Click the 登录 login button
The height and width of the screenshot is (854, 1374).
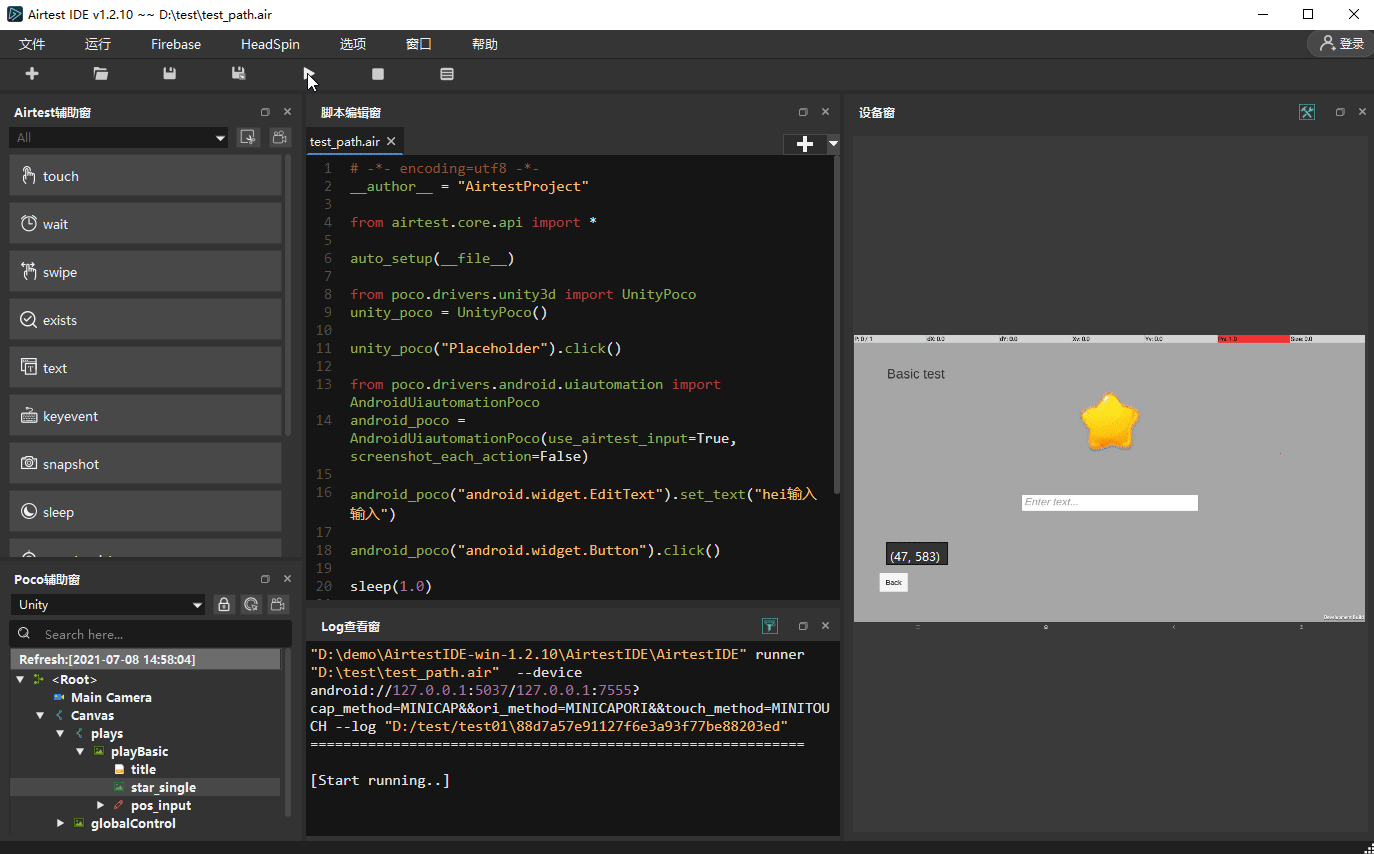[1341, 43]
